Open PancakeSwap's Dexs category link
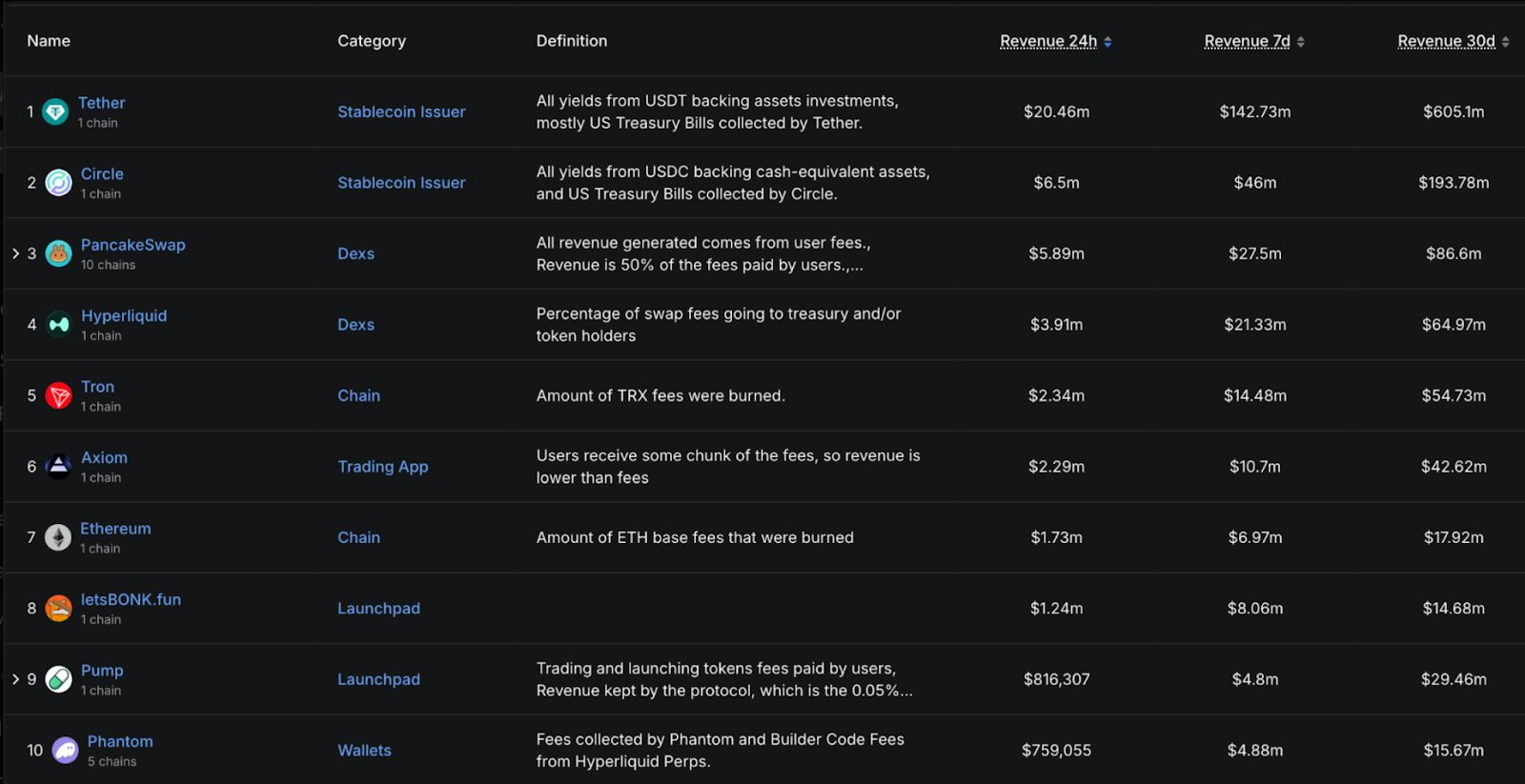This screenshot has height=784, width=1525. tap(356, 253)
